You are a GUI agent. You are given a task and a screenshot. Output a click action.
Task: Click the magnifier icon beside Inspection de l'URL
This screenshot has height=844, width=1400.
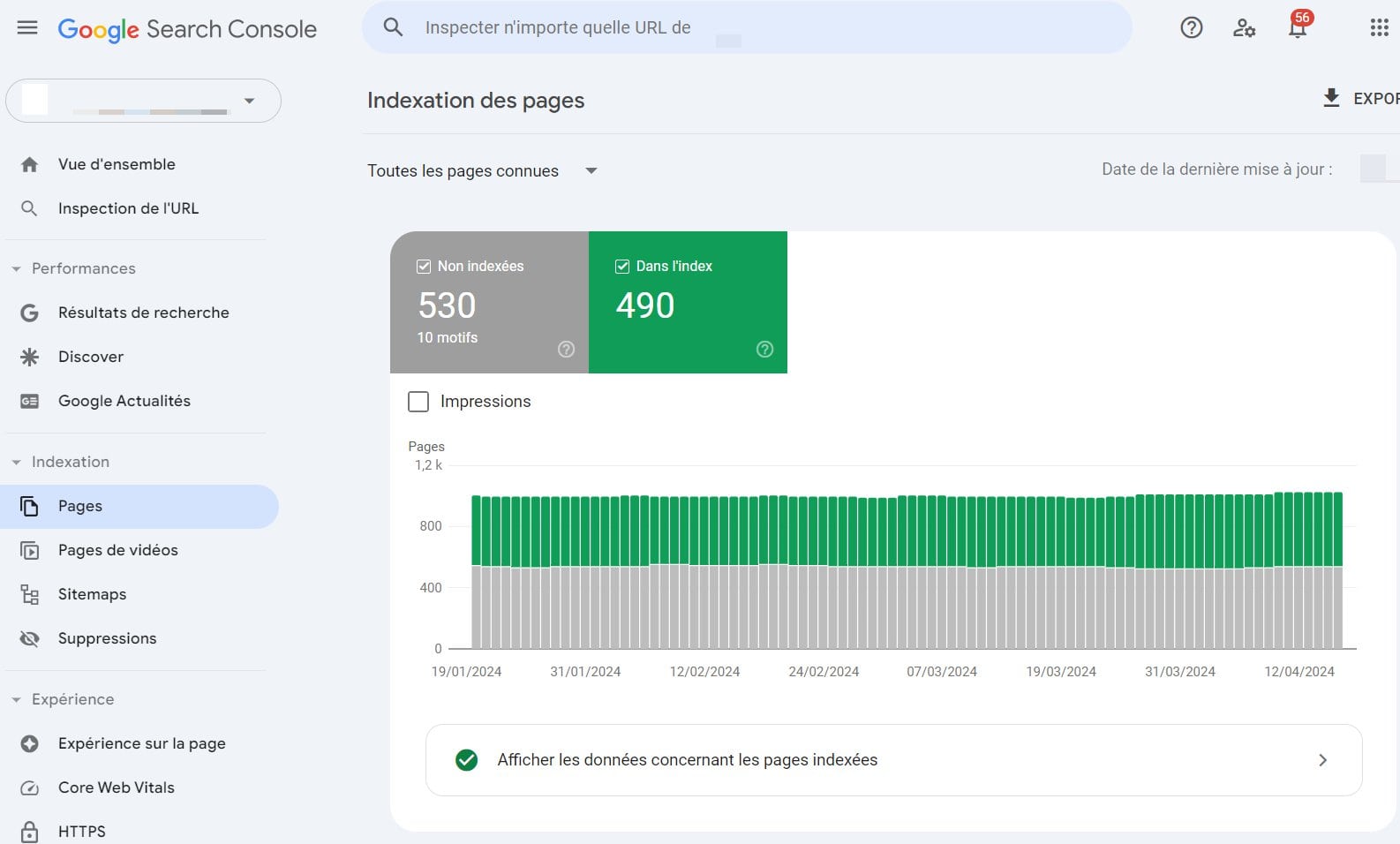[29, 208]
